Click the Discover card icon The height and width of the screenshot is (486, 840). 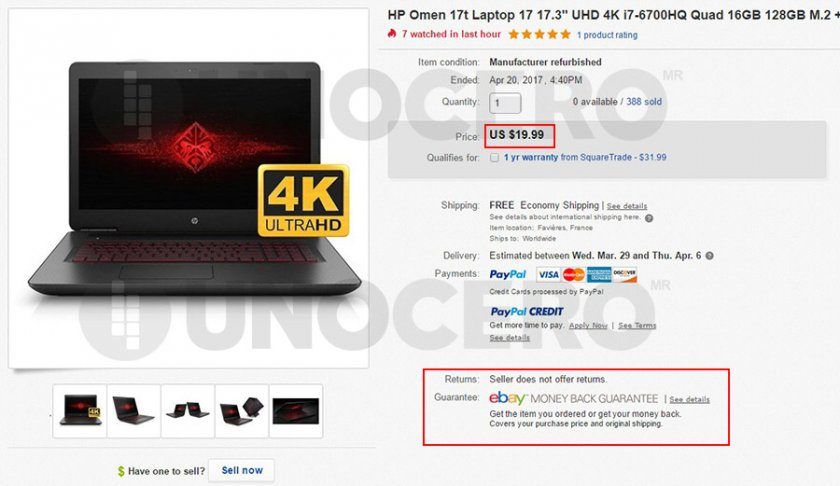click(x=625, y=274)
